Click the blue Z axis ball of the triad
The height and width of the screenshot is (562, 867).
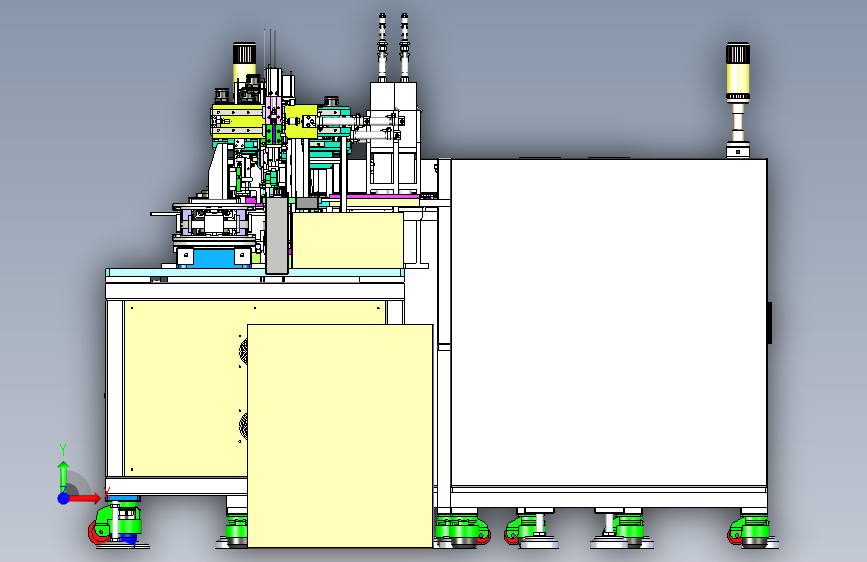(x=64, y=498)
